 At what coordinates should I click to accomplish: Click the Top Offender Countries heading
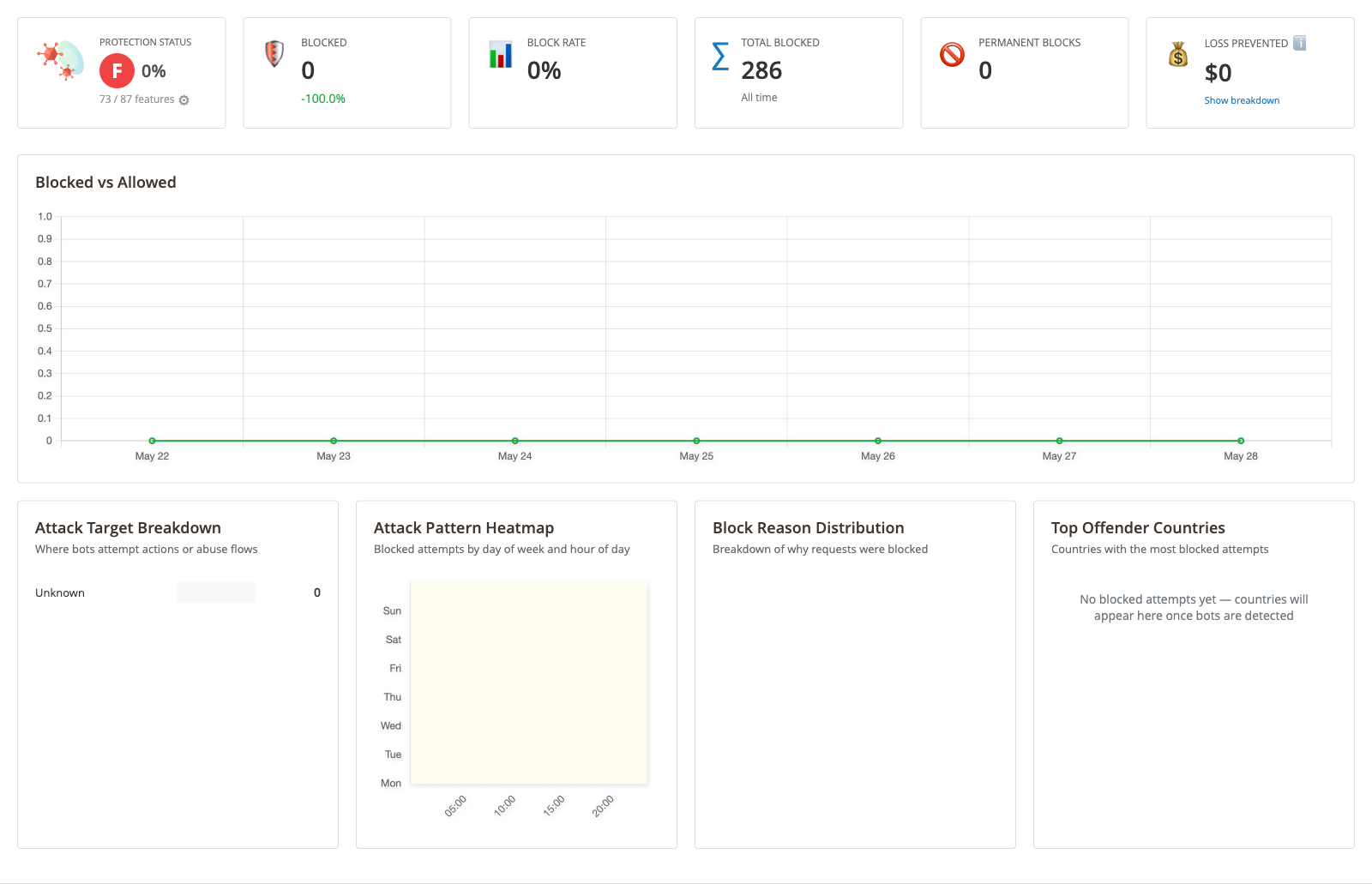click(1138, 528)
